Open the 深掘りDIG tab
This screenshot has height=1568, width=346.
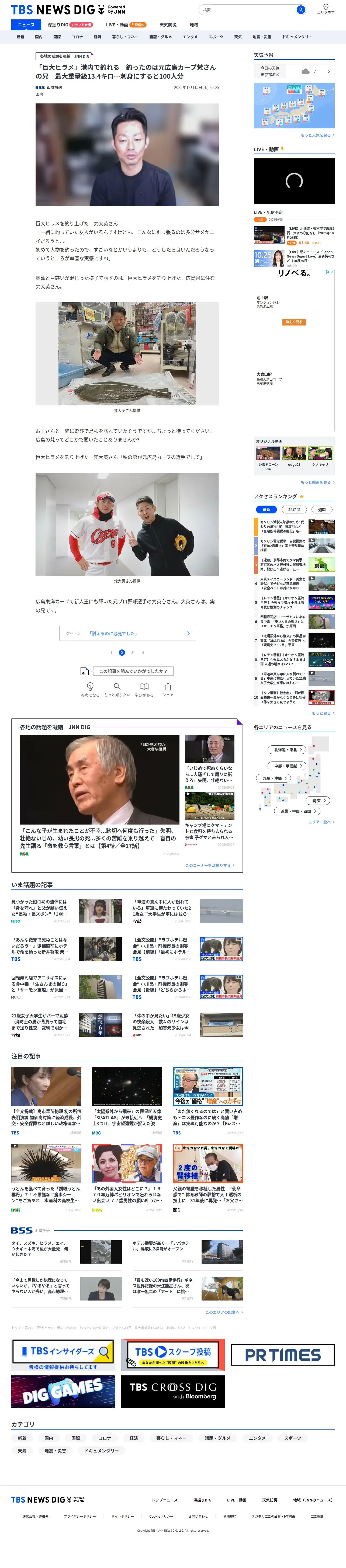tap(70, 25)
